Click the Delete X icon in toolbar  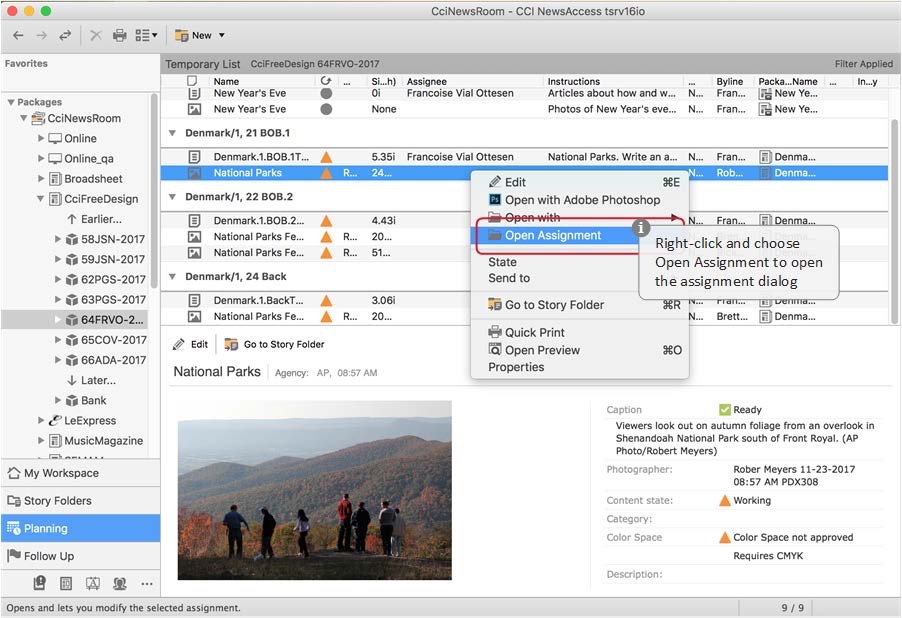[96, 35]
